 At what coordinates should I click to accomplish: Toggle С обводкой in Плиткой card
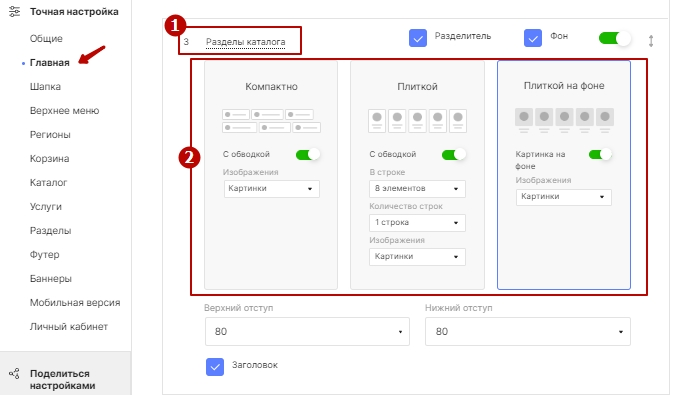pyautogui.click(x=454, y=154)
